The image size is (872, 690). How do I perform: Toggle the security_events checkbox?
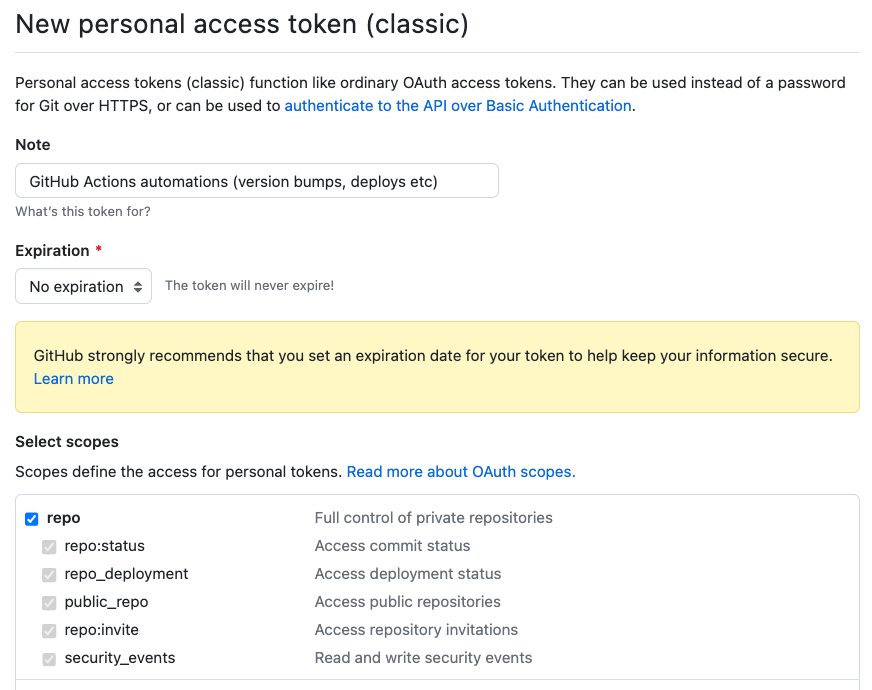tap(49, 659)
